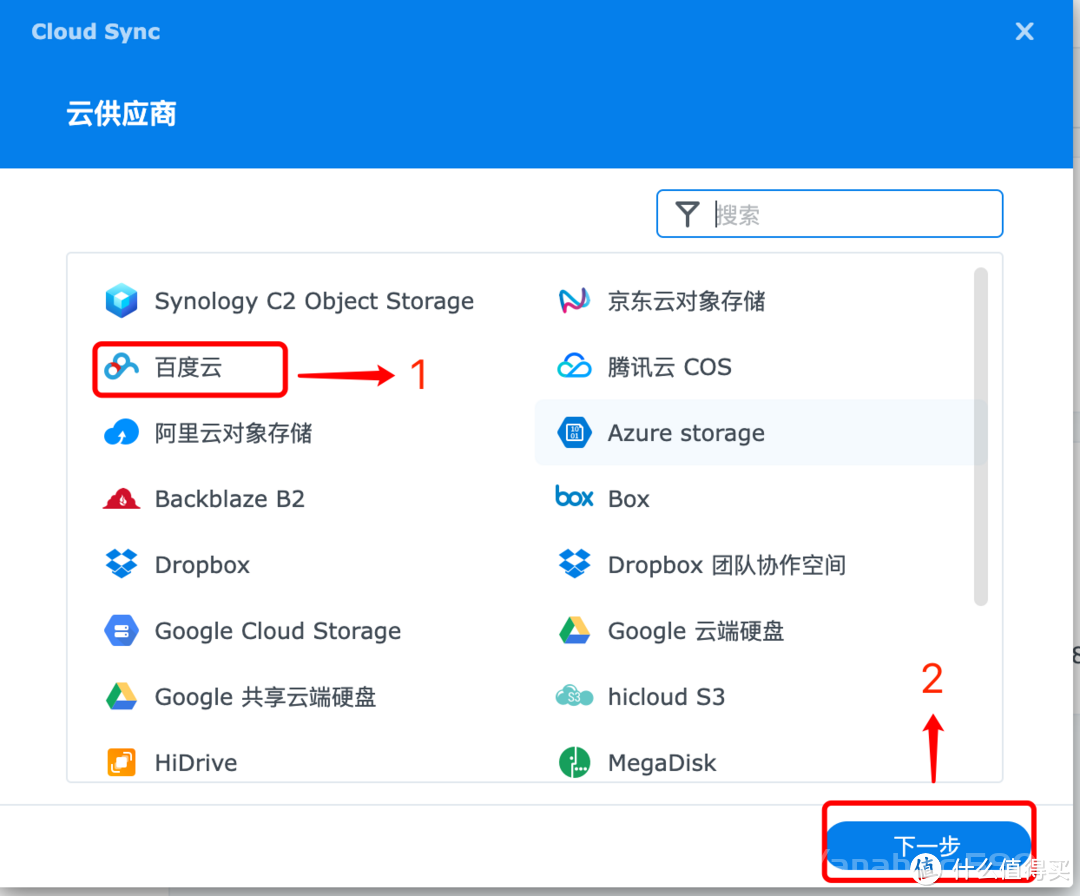1080x896 pixels.
Task: Click the 下一步 button
Action: point(928,845)
